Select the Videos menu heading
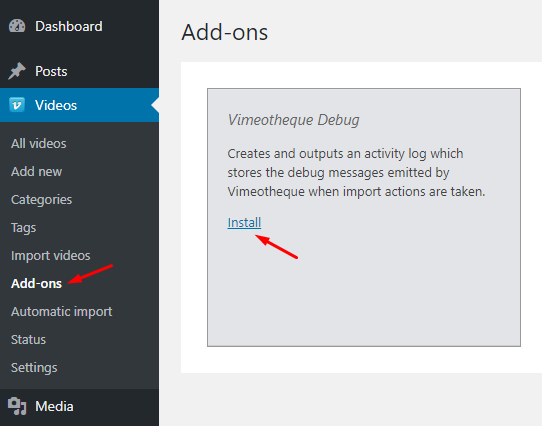This screenshot has height=426, width=542. [x=56, y=105]
